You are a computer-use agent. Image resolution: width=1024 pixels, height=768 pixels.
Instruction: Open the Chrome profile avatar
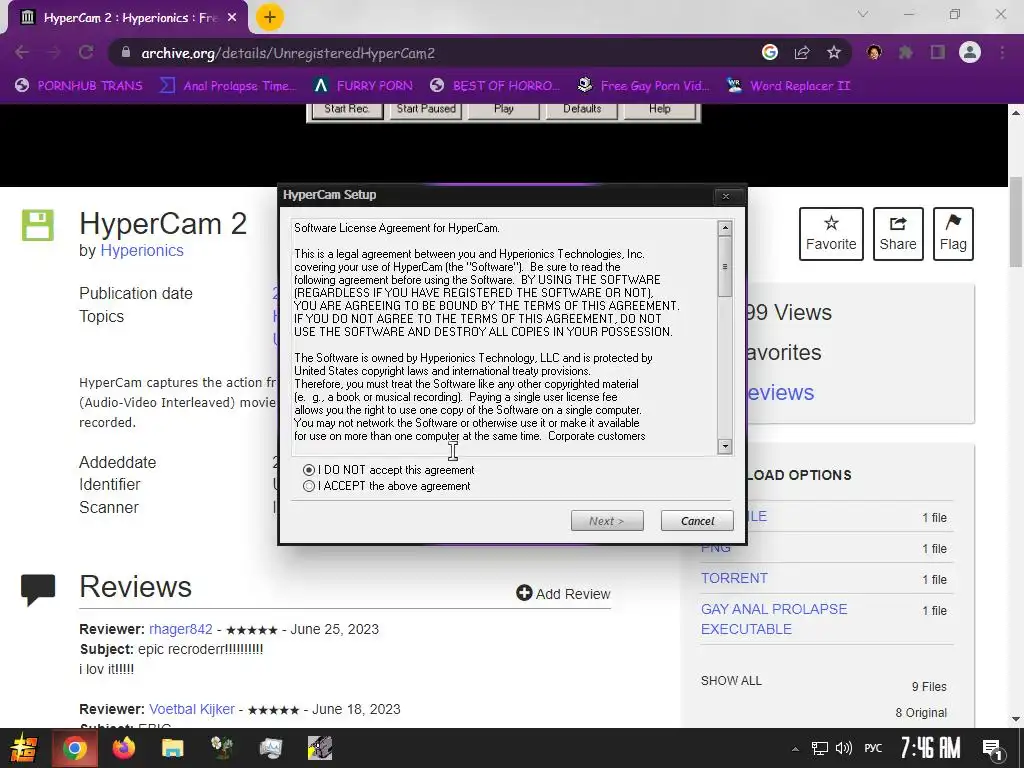970,53
